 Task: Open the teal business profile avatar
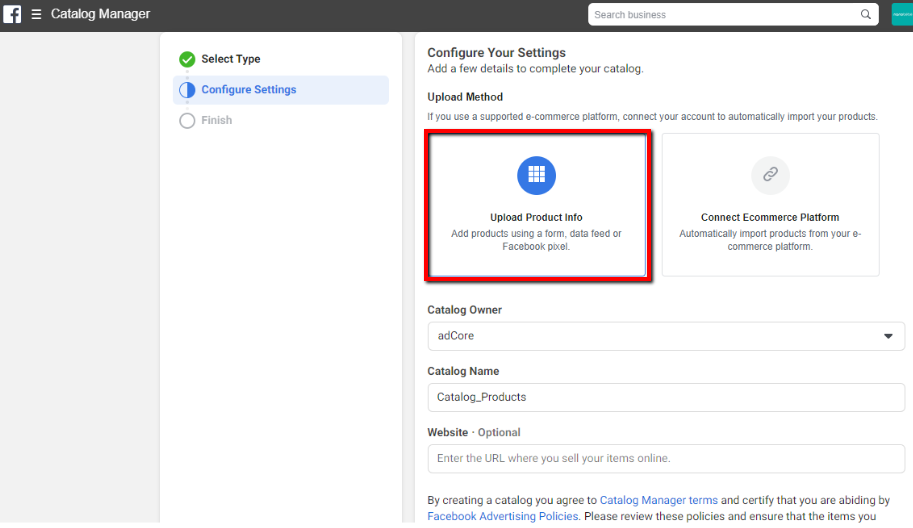coord(901,15)
